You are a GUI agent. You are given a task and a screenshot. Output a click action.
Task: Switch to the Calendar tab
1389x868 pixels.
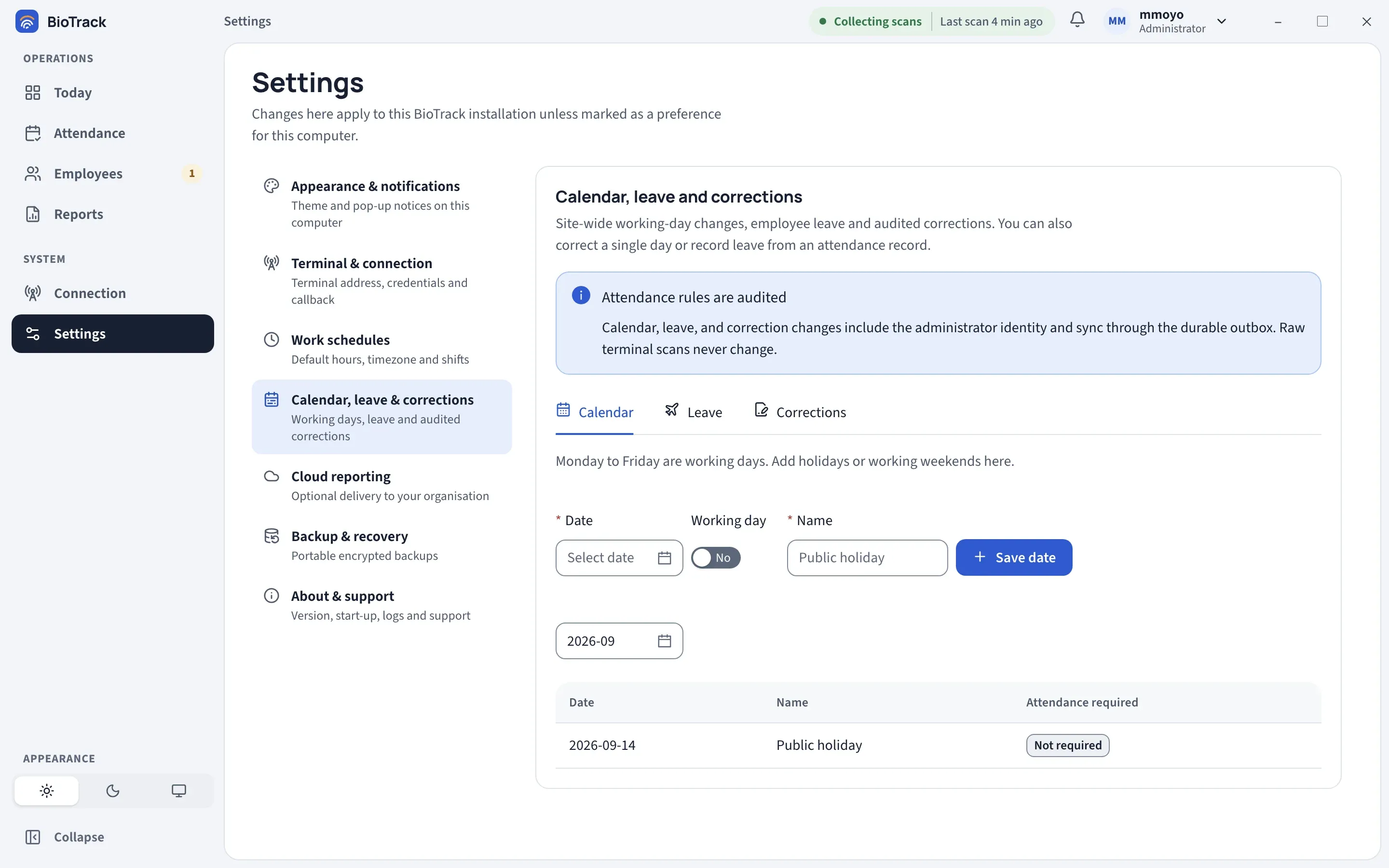pos(595,412)
